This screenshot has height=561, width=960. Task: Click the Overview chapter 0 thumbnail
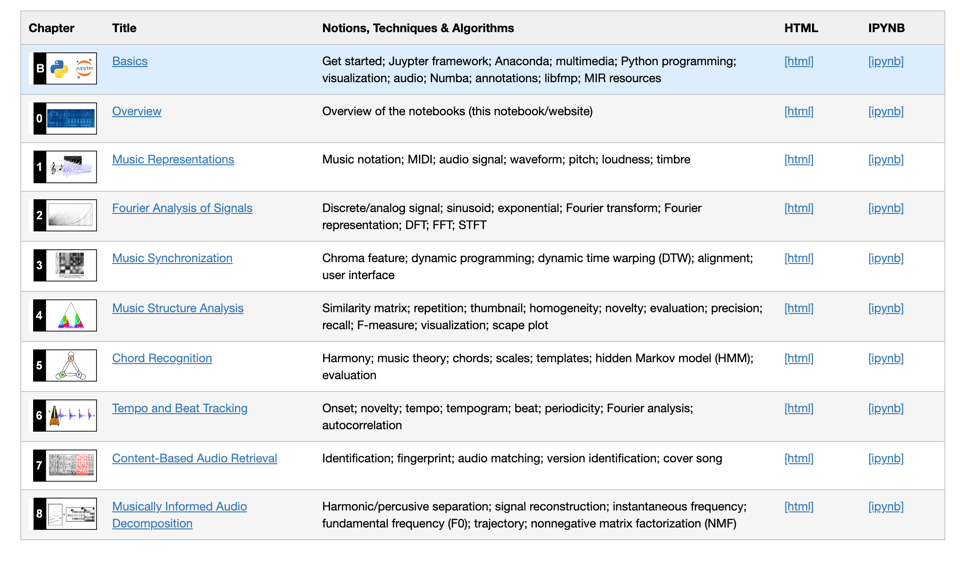coord(65,118)
